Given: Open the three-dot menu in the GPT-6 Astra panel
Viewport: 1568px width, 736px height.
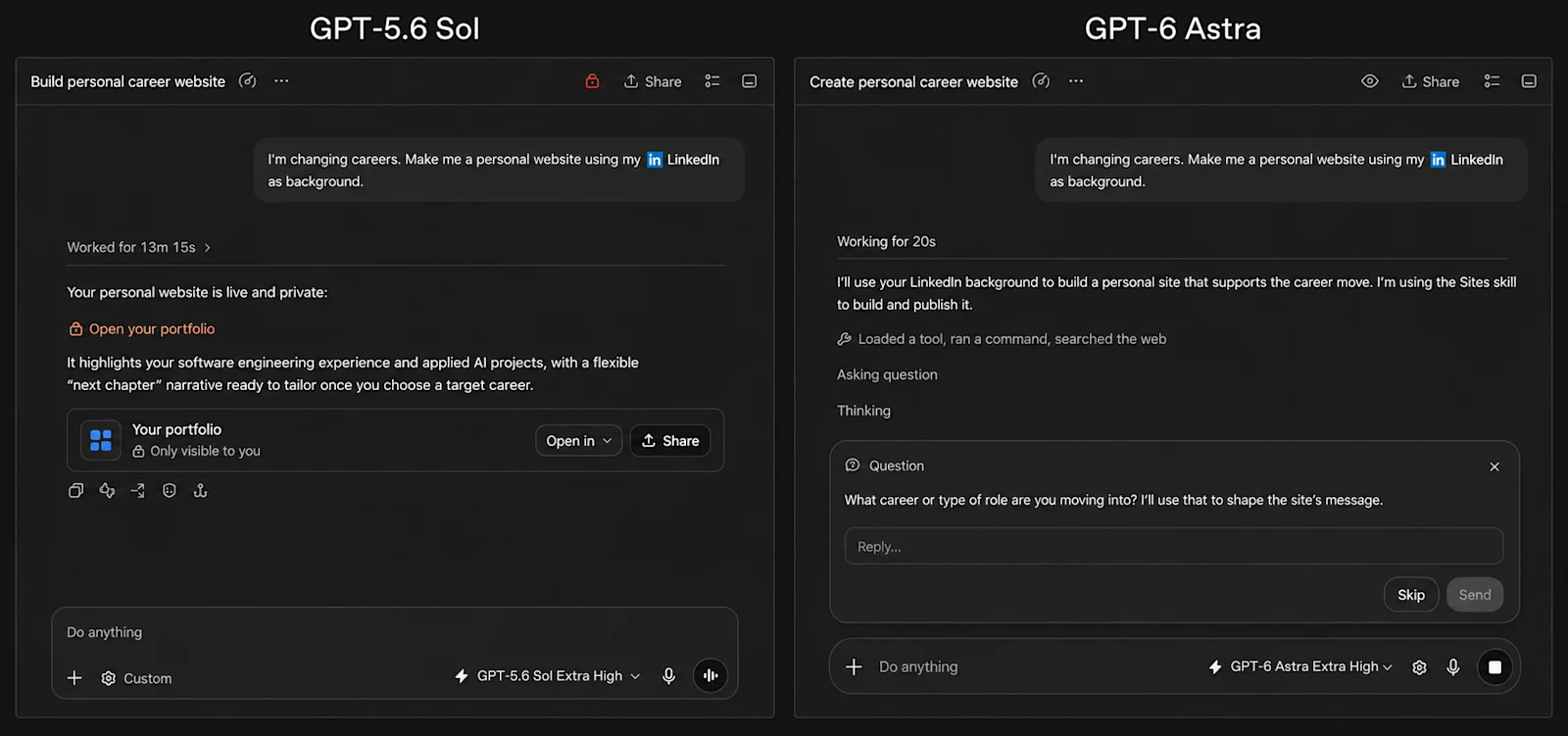Looking at the screenshot, I should tap(1076, 81).
